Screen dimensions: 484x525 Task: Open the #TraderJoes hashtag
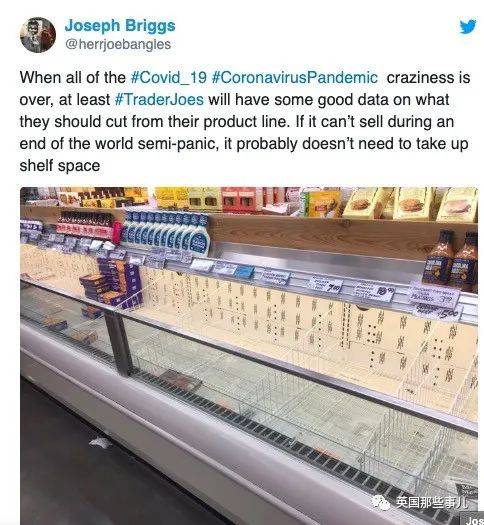tap(159, 99)
